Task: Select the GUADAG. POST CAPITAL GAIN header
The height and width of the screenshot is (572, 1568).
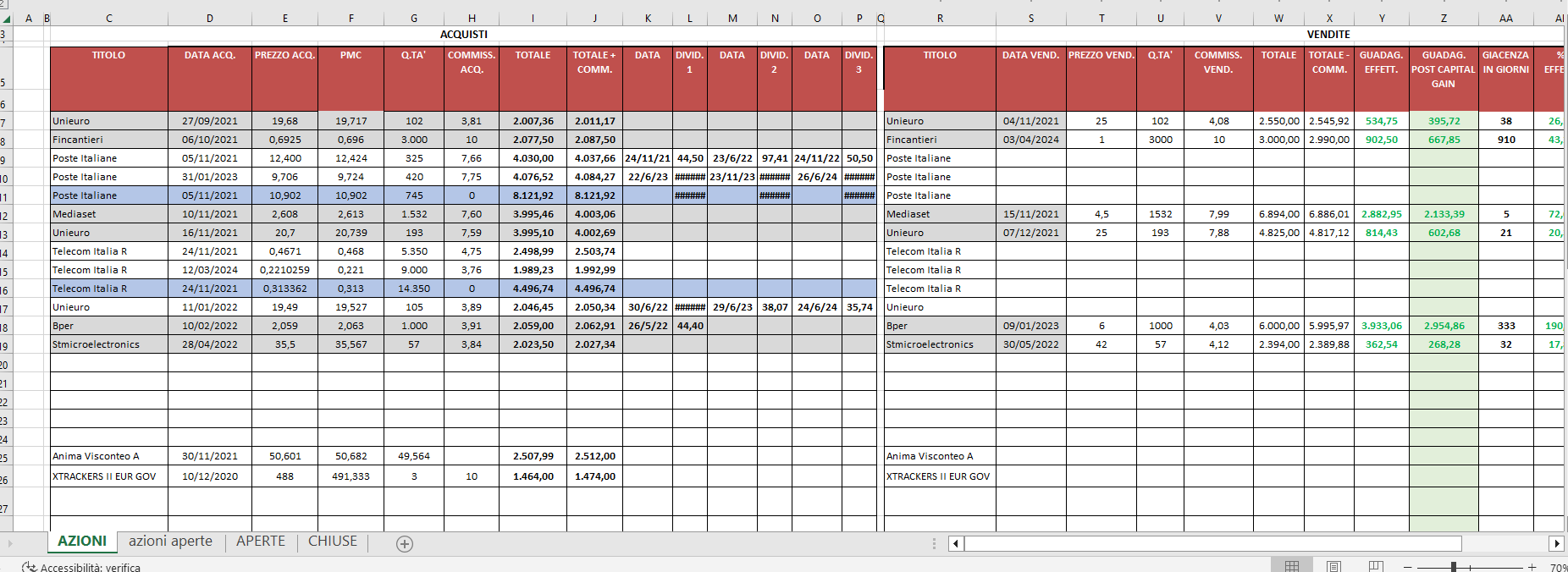Action: pyautogui.click(x=1444, y=79)
